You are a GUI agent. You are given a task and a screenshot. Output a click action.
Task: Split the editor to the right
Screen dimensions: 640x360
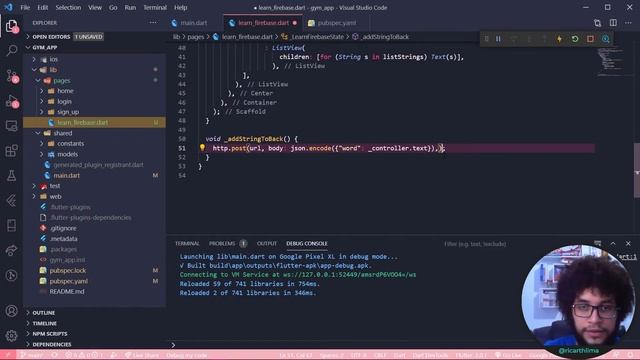[x=613, y=23]
